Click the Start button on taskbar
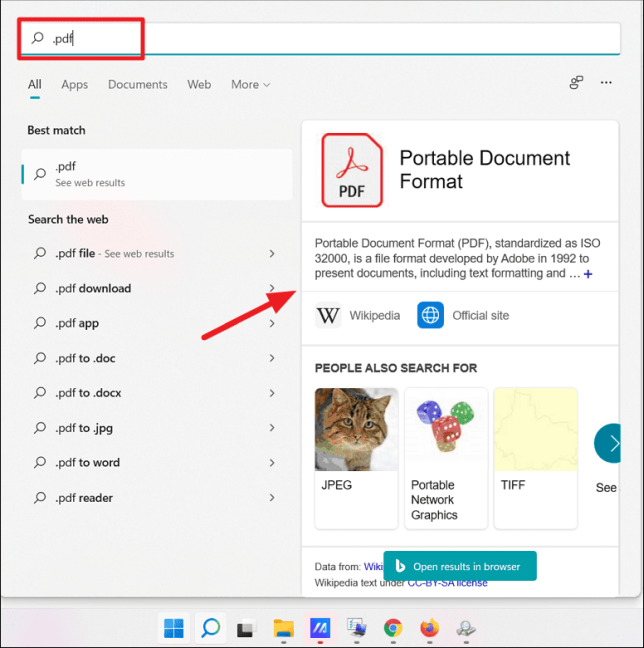This screenshot has height=648, width=644. point(174,628)
